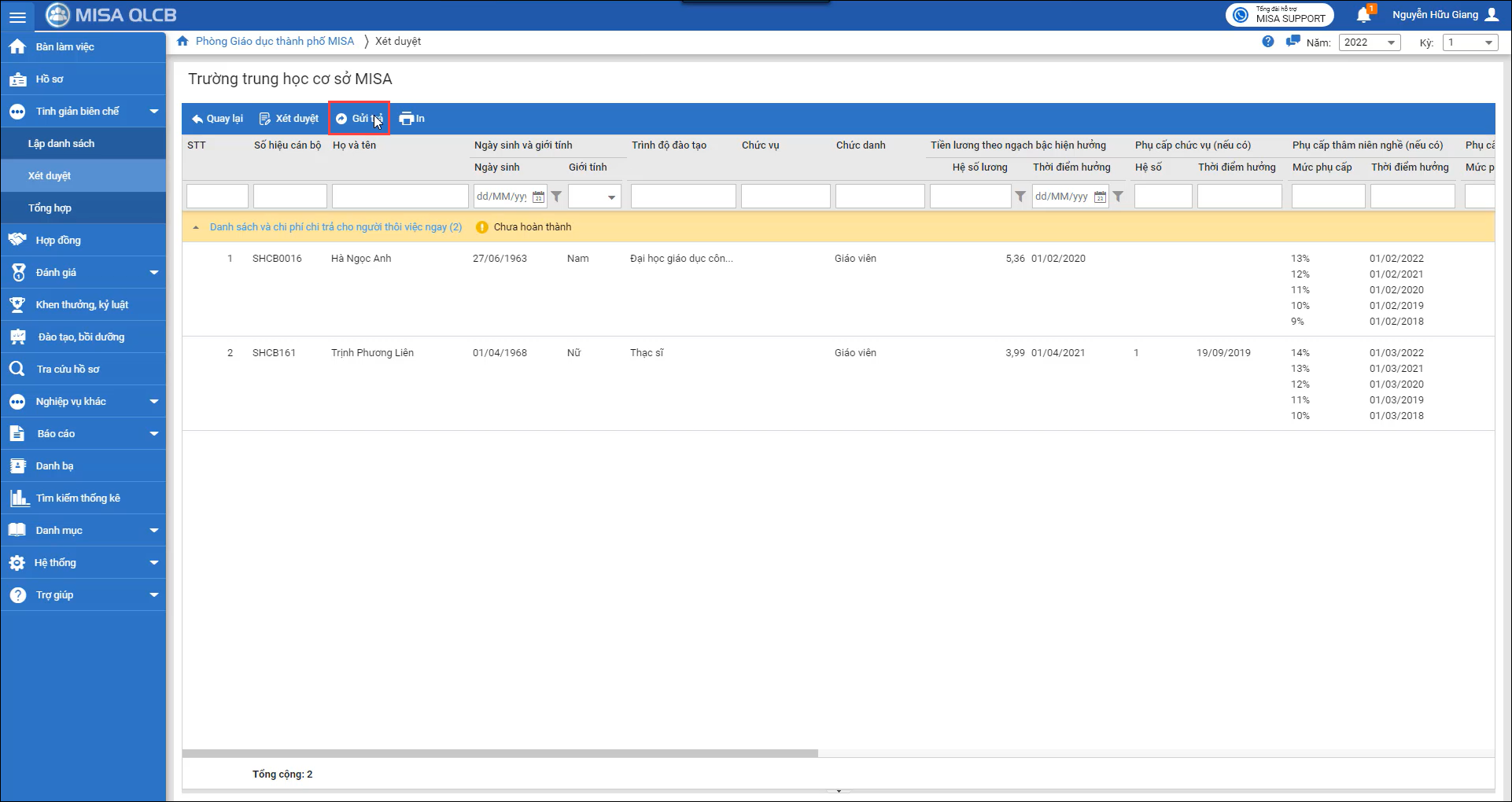Open the birth date calendar picker
Screen dimensions: 1512x802
[x=539, y=197]
